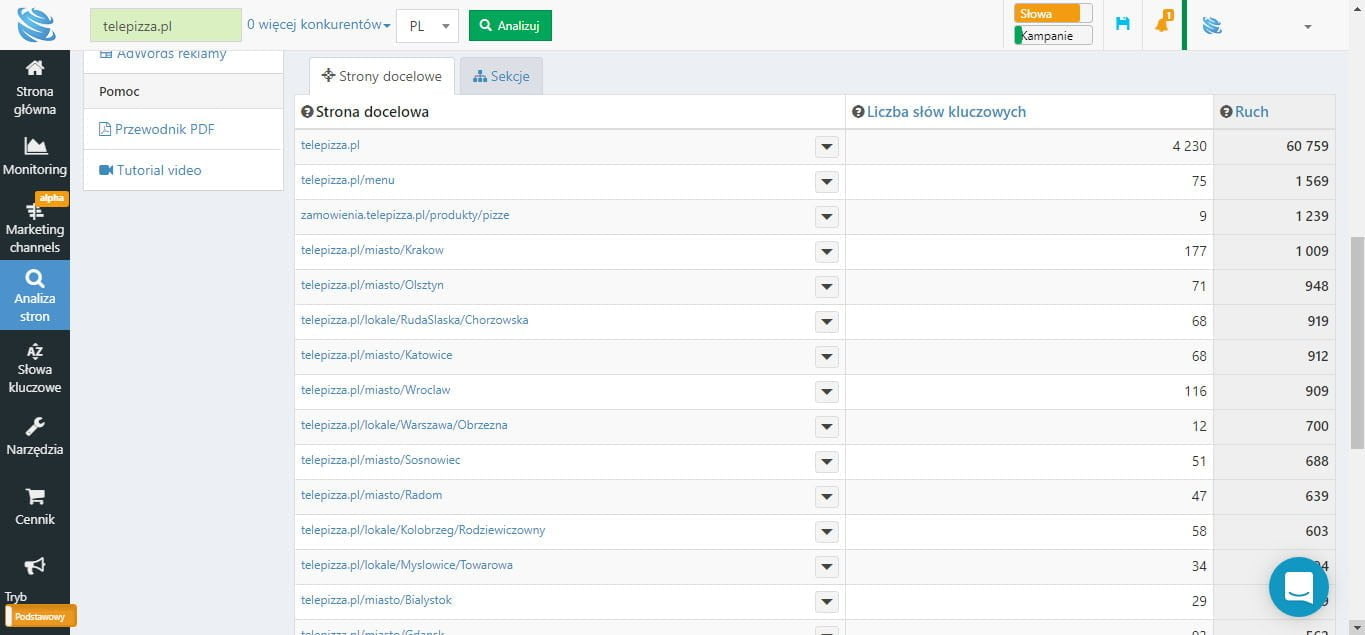Expand dropdown arrow for telepizza.pl/menu row

[826, 182]
